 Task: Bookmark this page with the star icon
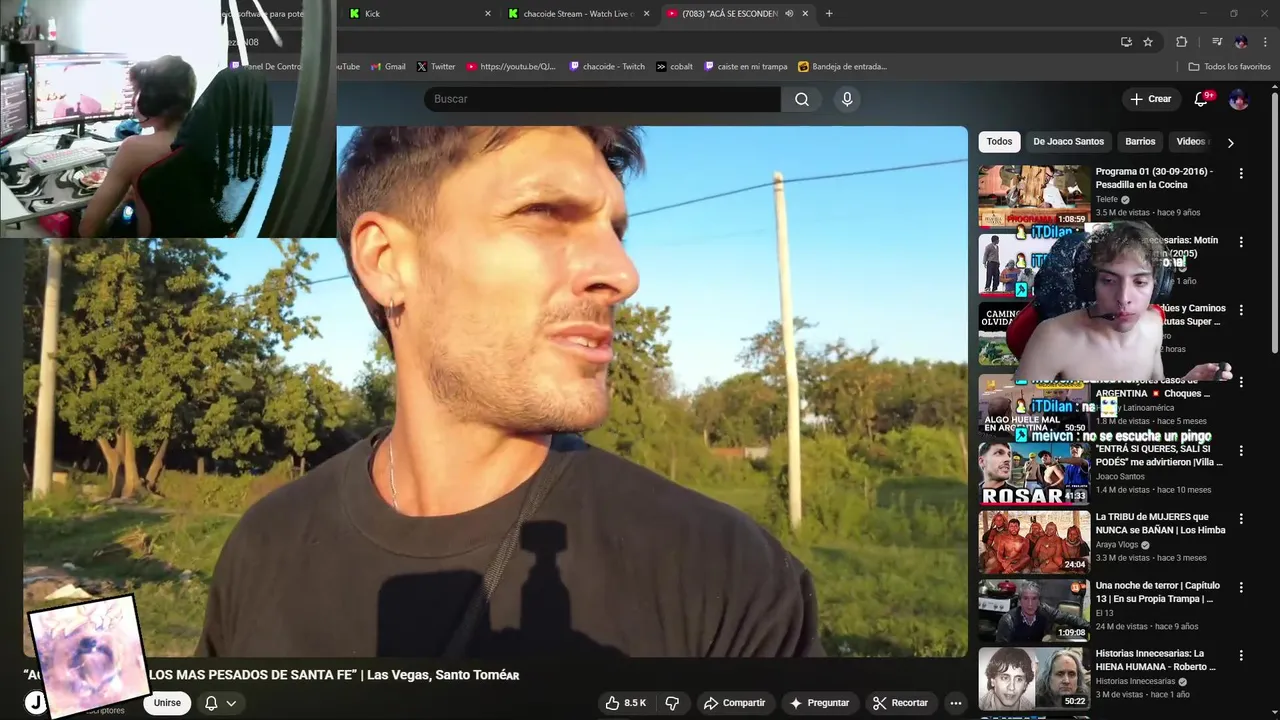(1148, 42)
